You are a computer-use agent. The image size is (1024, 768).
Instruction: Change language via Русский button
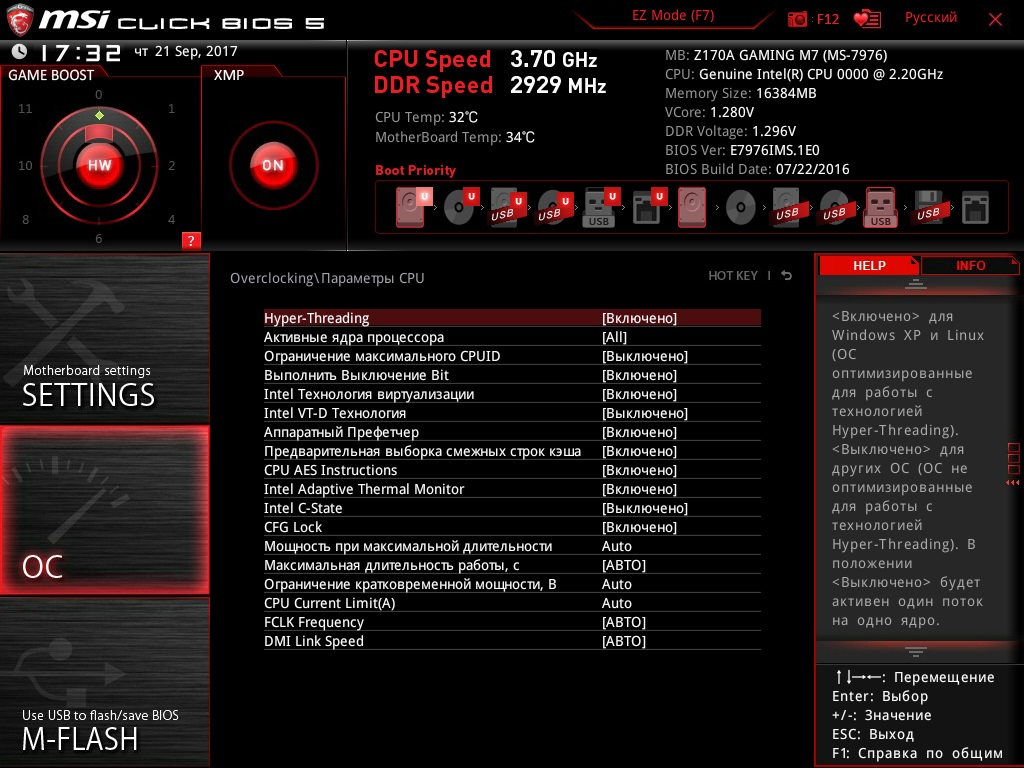click(x=931, y=18)
